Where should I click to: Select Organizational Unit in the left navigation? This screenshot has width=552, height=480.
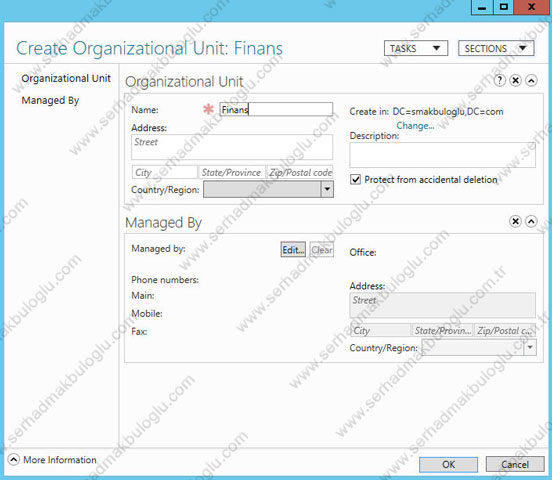tap(66, 78)
